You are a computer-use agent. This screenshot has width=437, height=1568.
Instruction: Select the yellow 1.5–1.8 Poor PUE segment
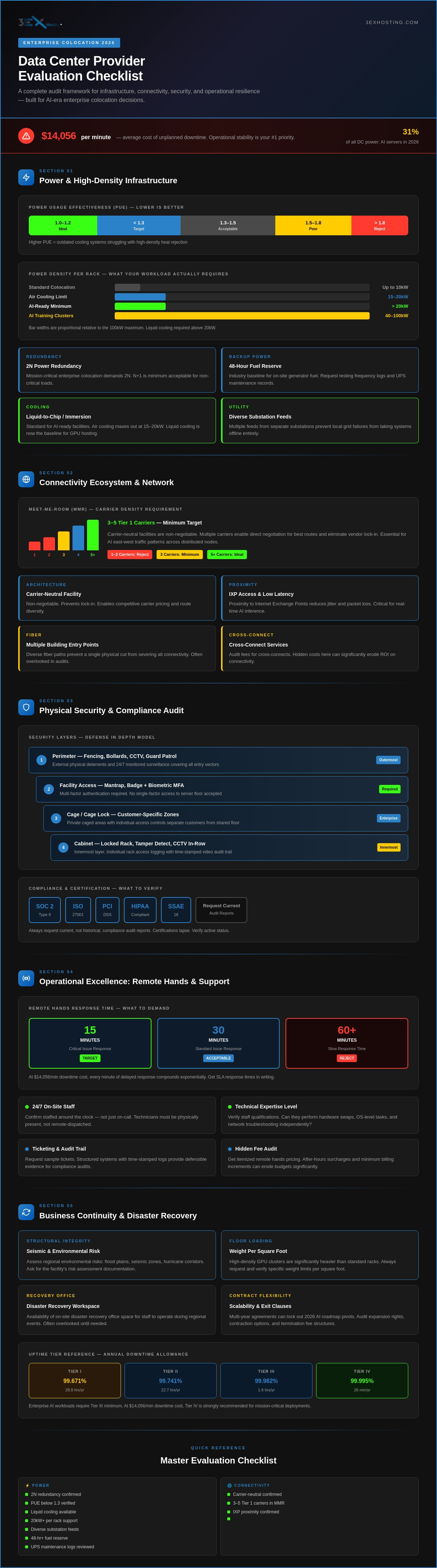[x=313, y=225]
